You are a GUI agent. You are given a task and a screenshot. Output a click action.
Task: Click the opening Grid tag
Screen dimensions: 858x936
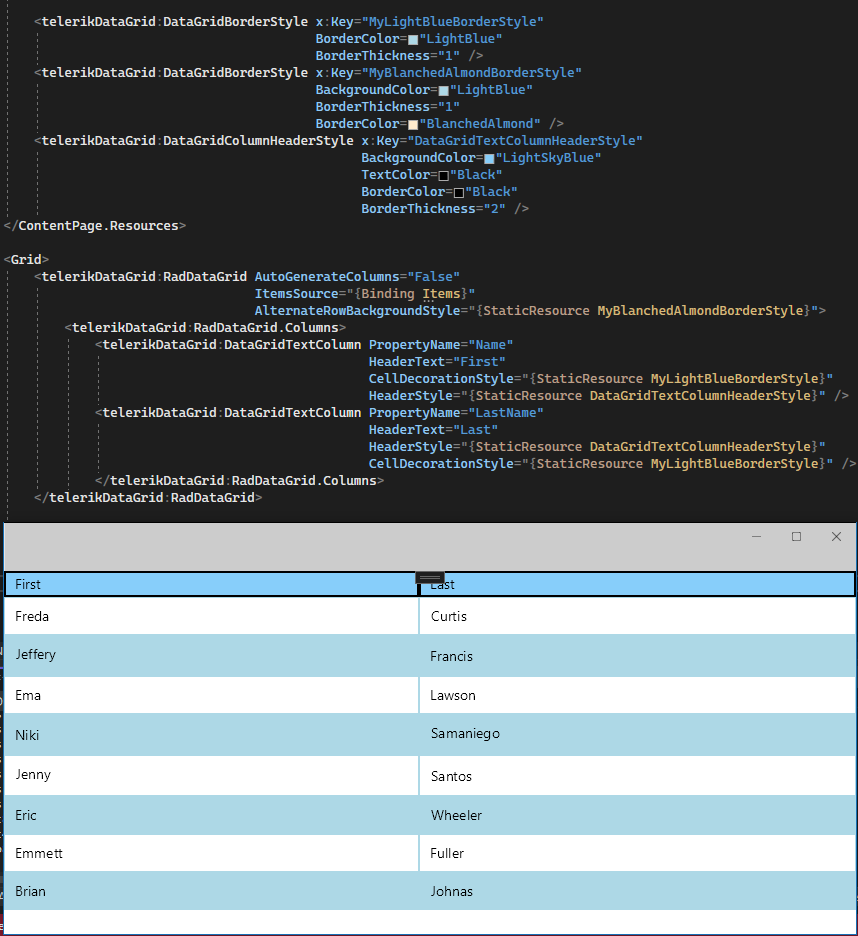[x=26, y=260]
